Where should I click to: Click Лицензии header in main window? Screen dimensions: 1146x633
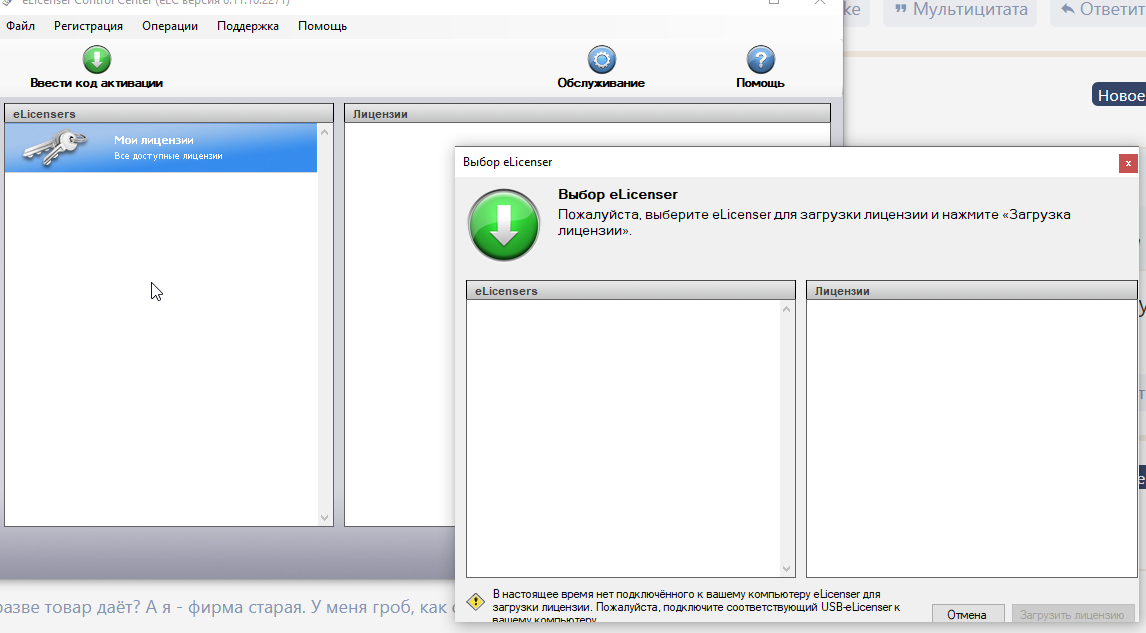[588, 113]
